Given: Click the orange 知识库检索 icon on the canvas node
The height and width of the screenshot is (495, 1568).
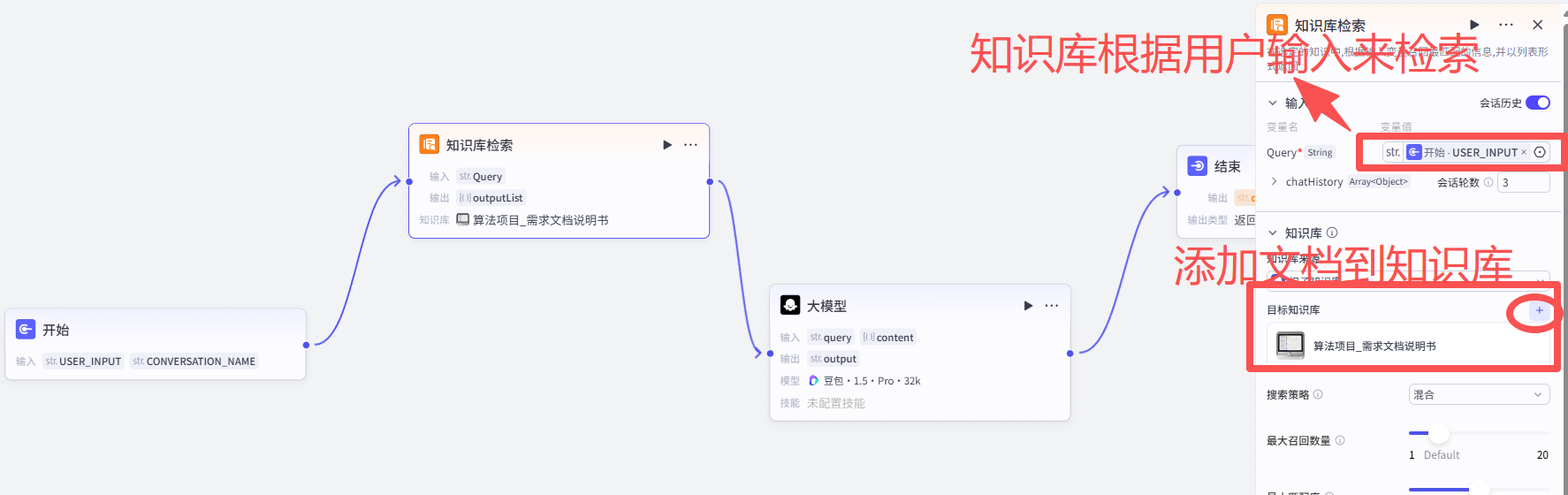Looking at the screenshot, I should 430,144.
